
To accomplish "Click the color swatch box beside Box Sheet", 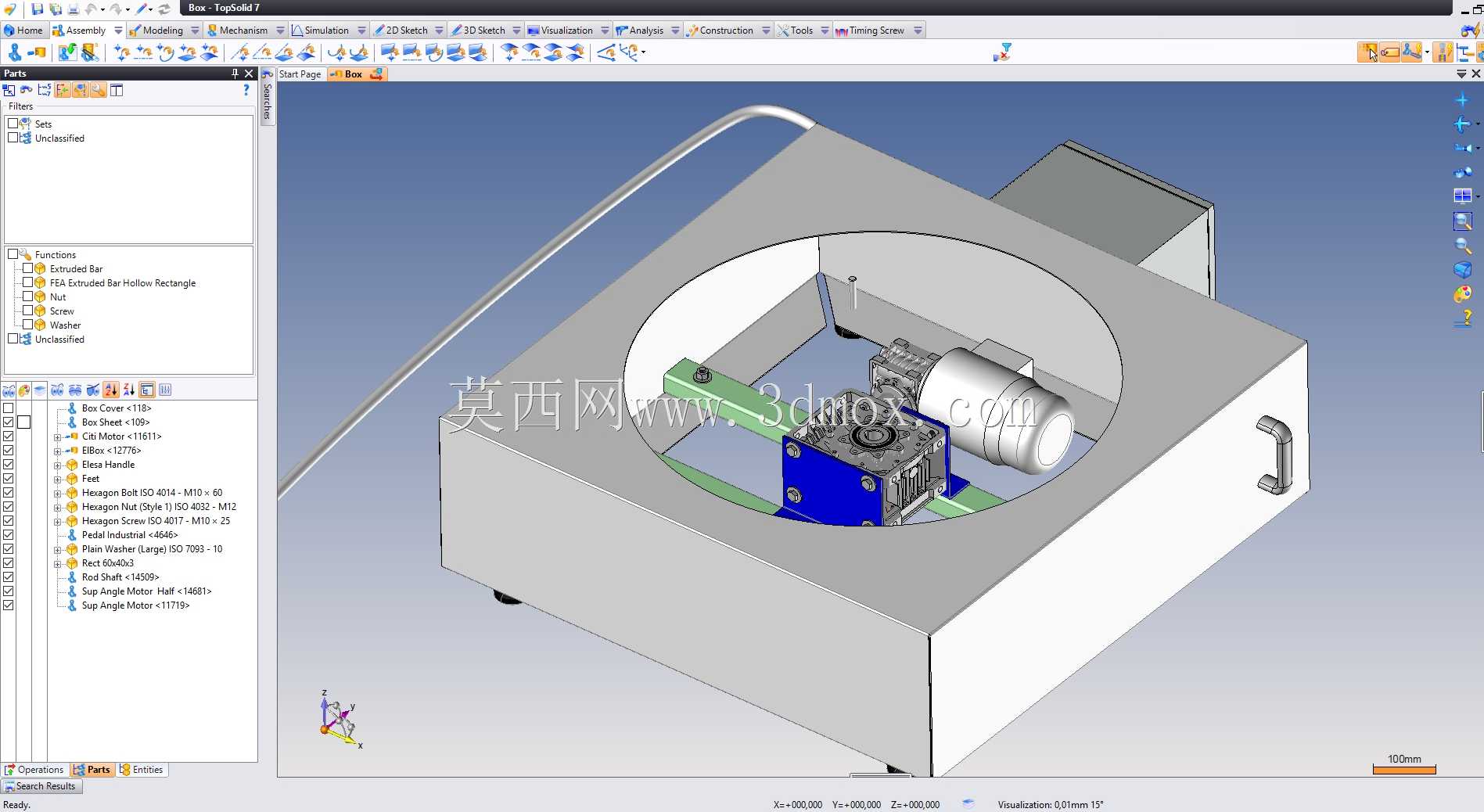I will tap(24, 422).
